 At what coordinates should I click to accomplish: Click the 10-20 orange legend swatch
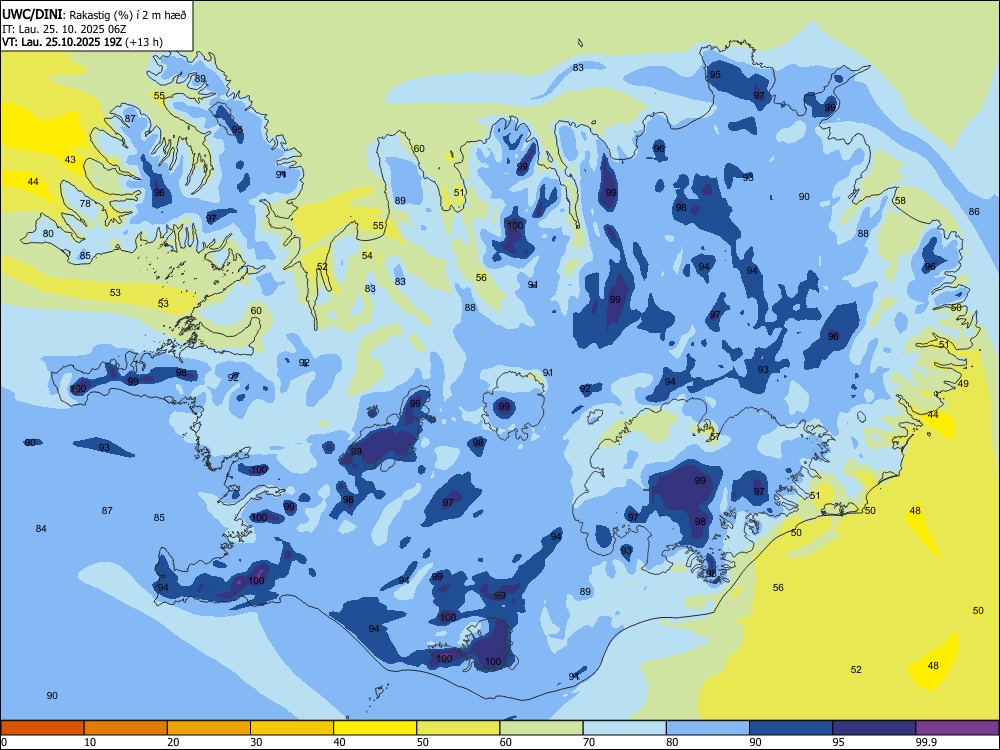[x=126, y=728]
